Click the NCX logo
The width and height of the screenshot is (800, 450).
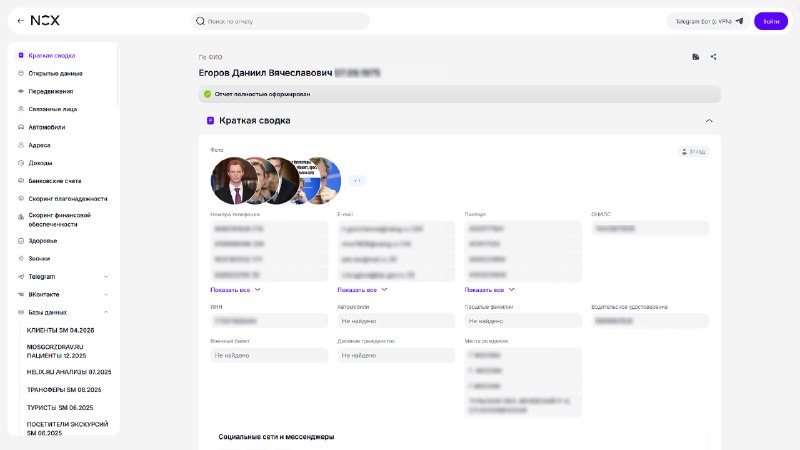[45, 20]
